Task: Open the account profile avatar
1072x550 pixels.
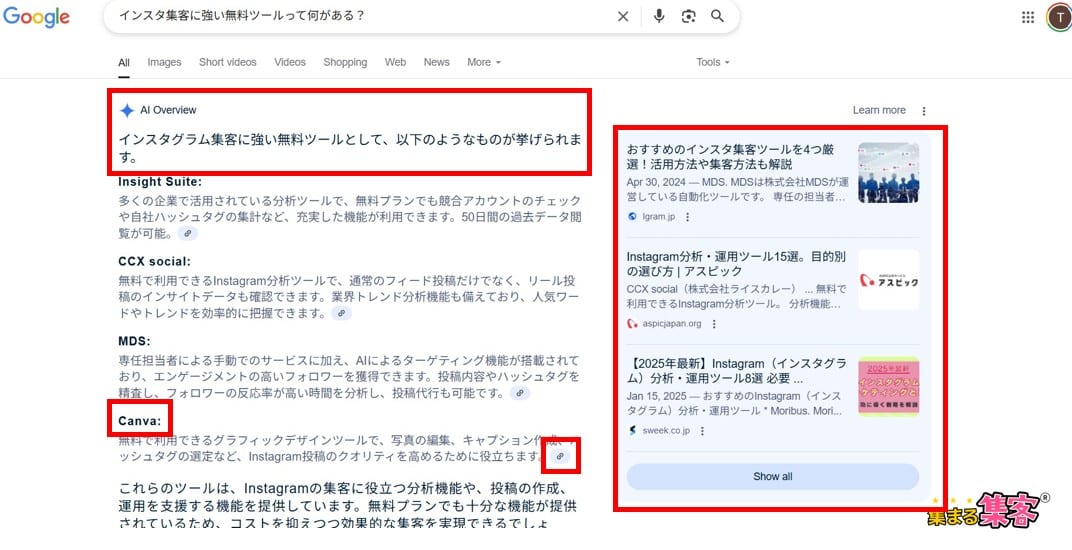Action: tap(1060, 17)
